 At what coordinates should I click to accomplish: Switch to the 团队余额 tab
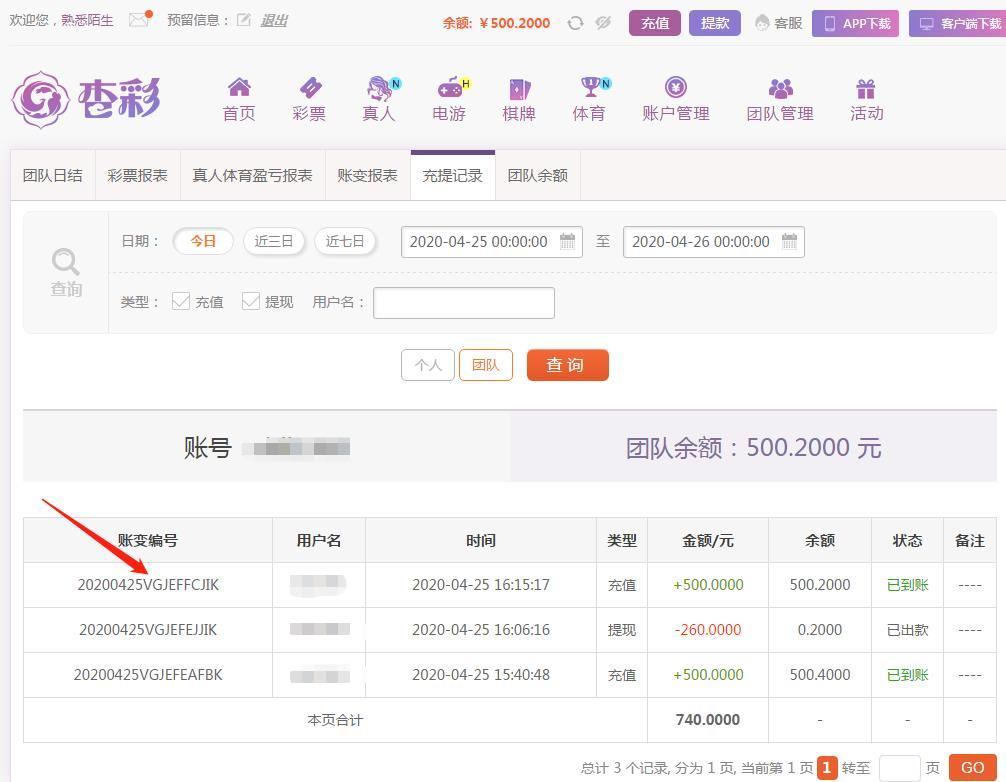537,175
